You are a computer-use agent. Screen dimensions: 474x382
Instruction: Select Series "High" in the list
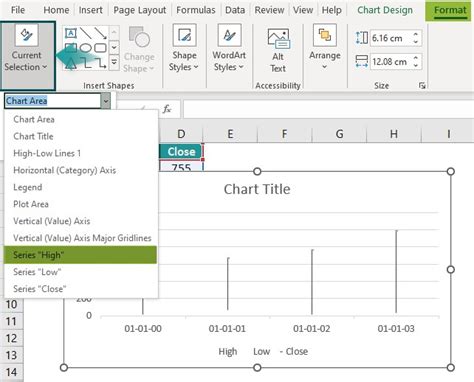[80, 255]
